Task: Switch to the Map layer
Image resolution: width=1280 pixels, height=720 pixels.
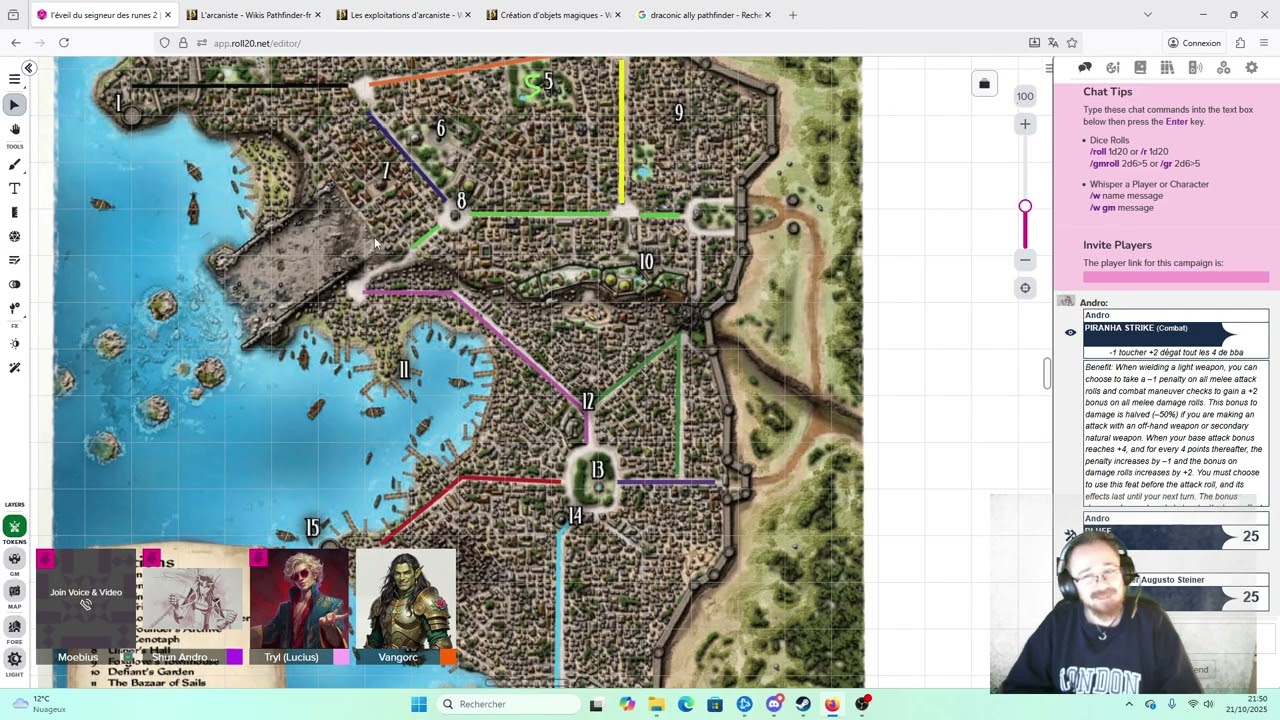Action: (14, 592)
